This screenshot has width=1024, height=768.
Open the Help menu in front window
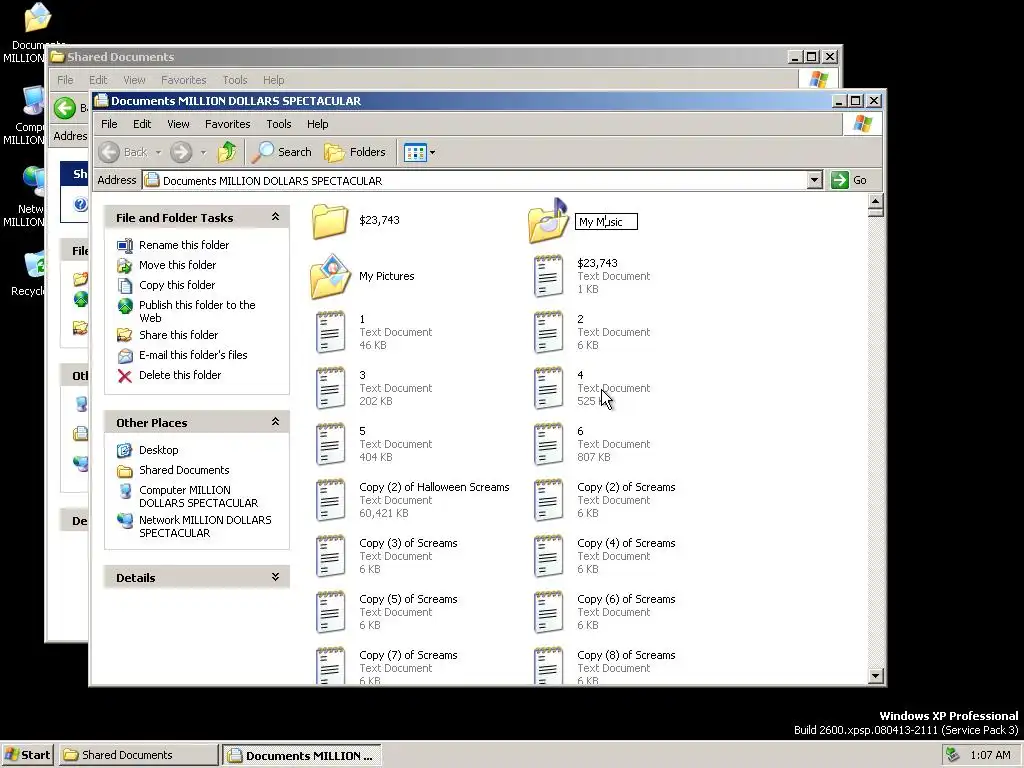pos(317,124)
